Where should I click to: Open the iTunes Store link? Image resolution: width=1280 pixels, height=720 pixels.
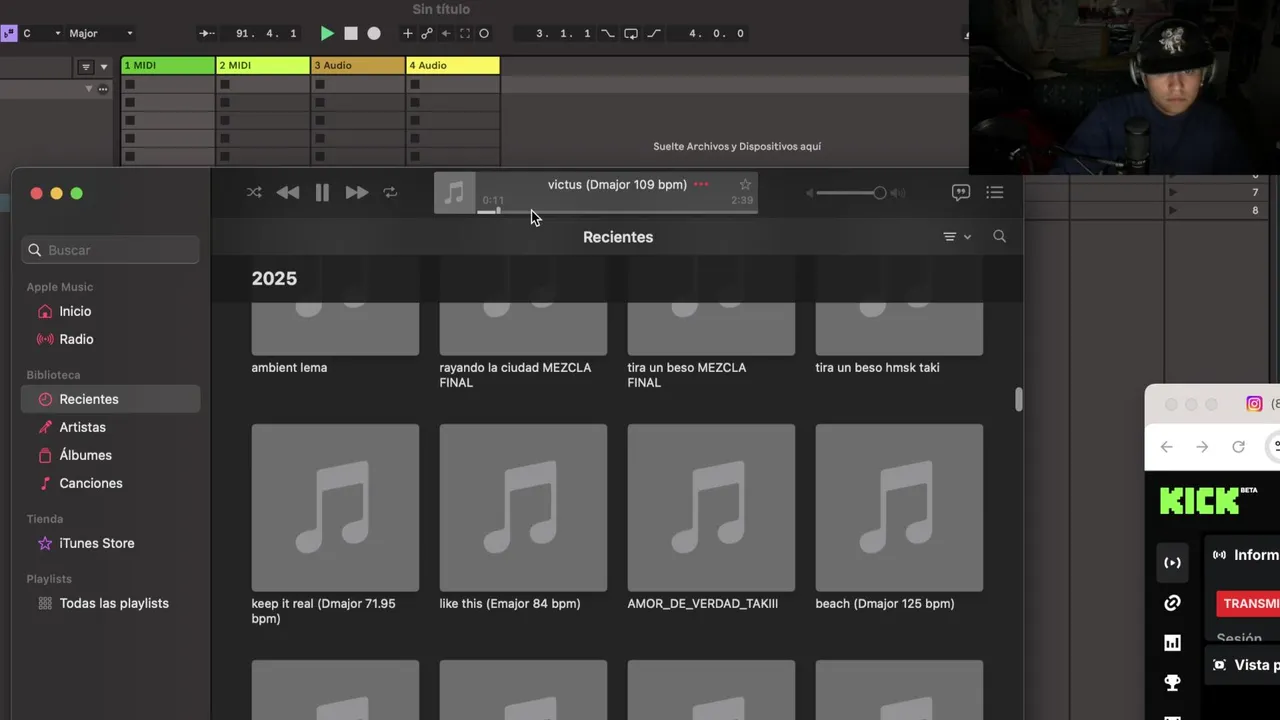[x=111, y=543]
